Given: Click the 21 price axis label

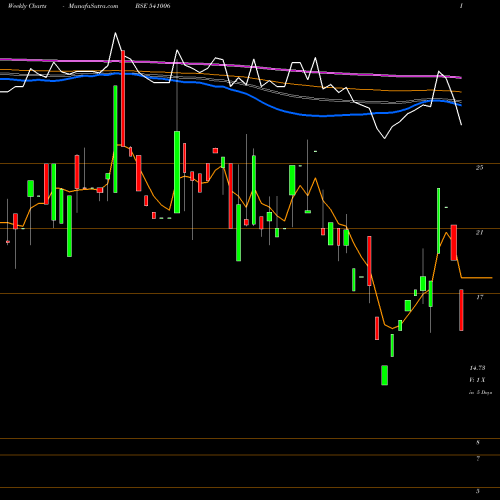Looking at the screenshot, I should pos(479,233).
